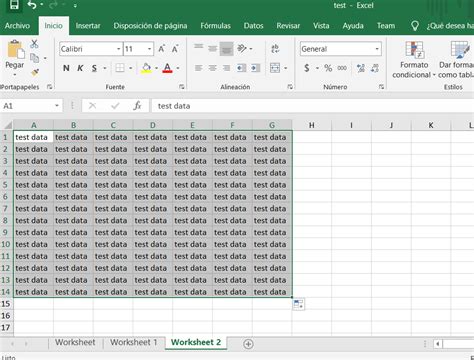Click the Copy icon in Portapapeles
The image size is (474, 360).
pyautogui.click(x=34, y=58)
